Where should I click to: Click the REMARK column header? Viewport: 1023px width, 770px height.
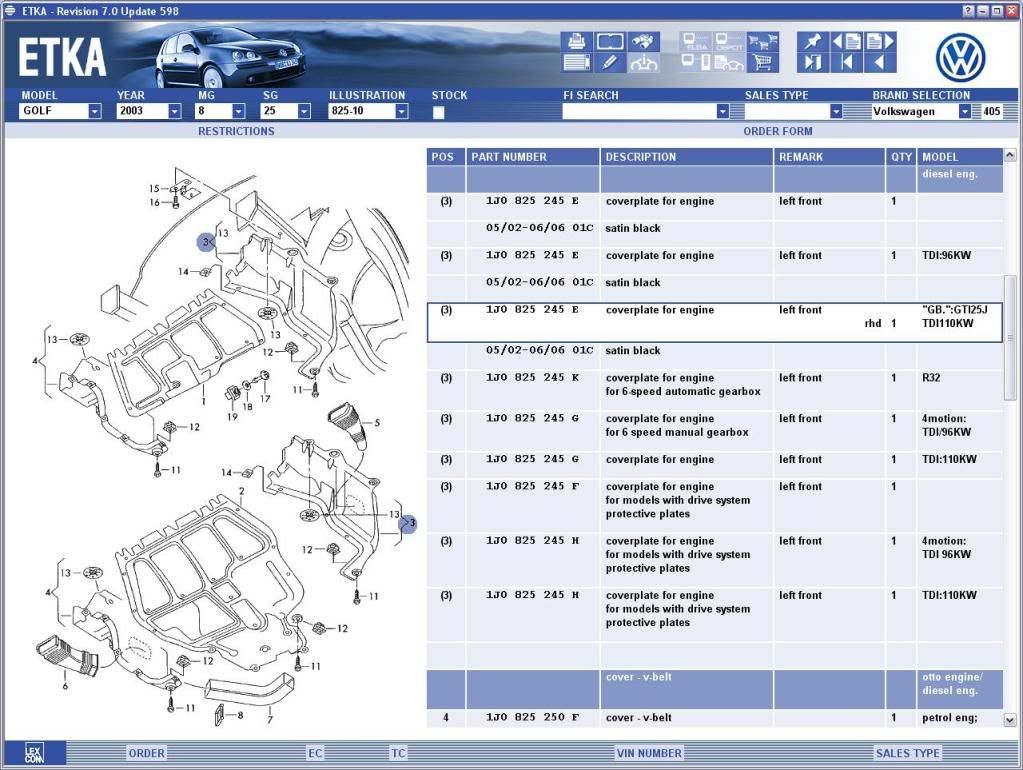tap(829, 157)
